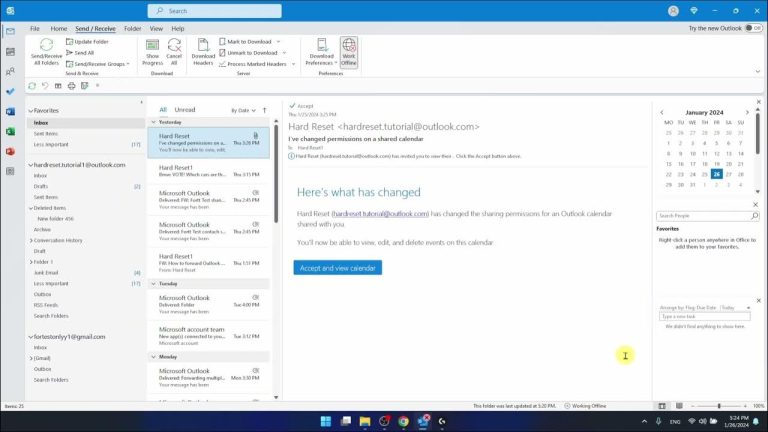Click the Search People input field

coord(704,216)
